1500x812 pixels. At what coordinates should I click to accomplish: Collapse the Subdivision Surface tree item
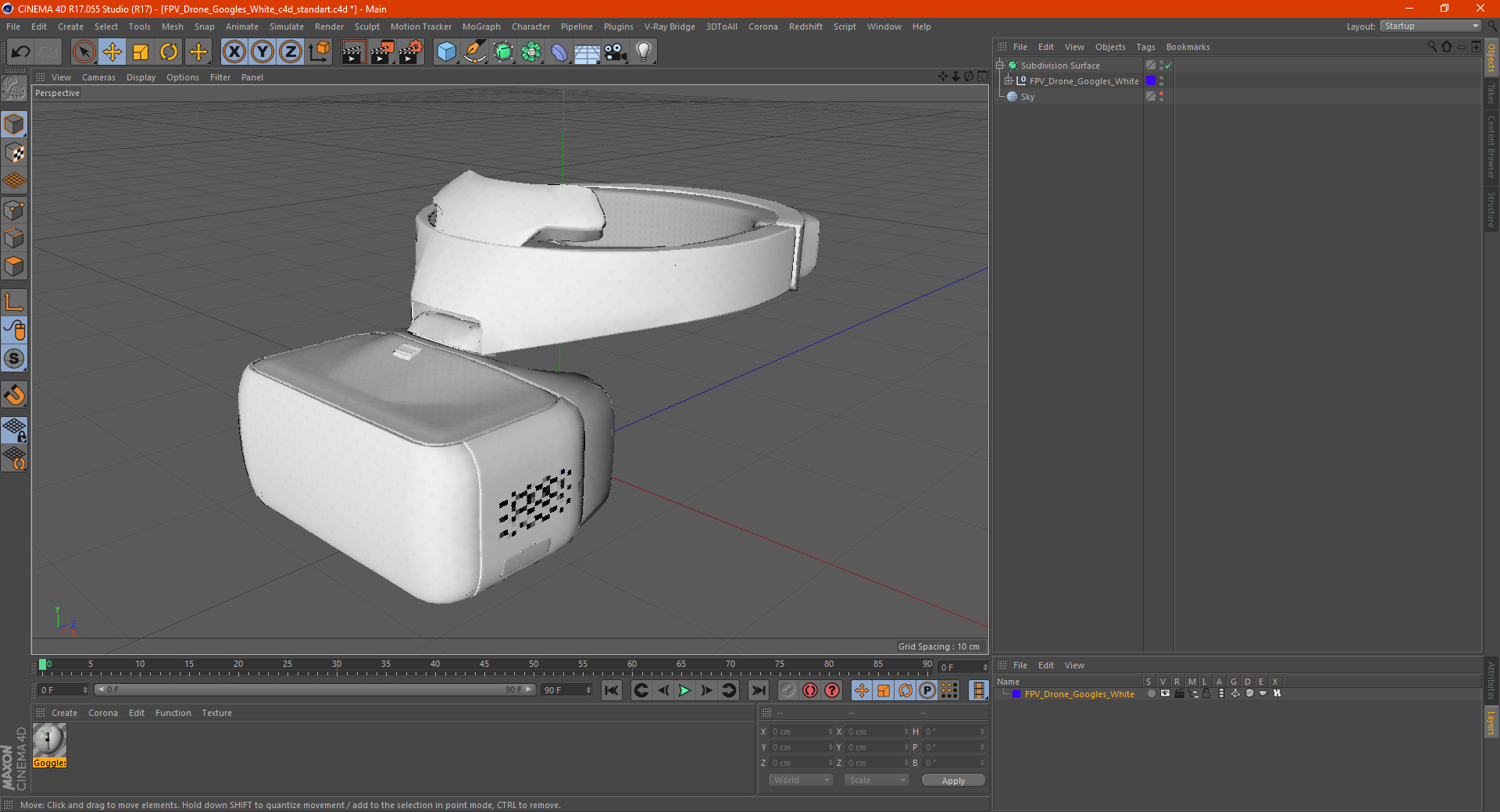click(999, 66)
